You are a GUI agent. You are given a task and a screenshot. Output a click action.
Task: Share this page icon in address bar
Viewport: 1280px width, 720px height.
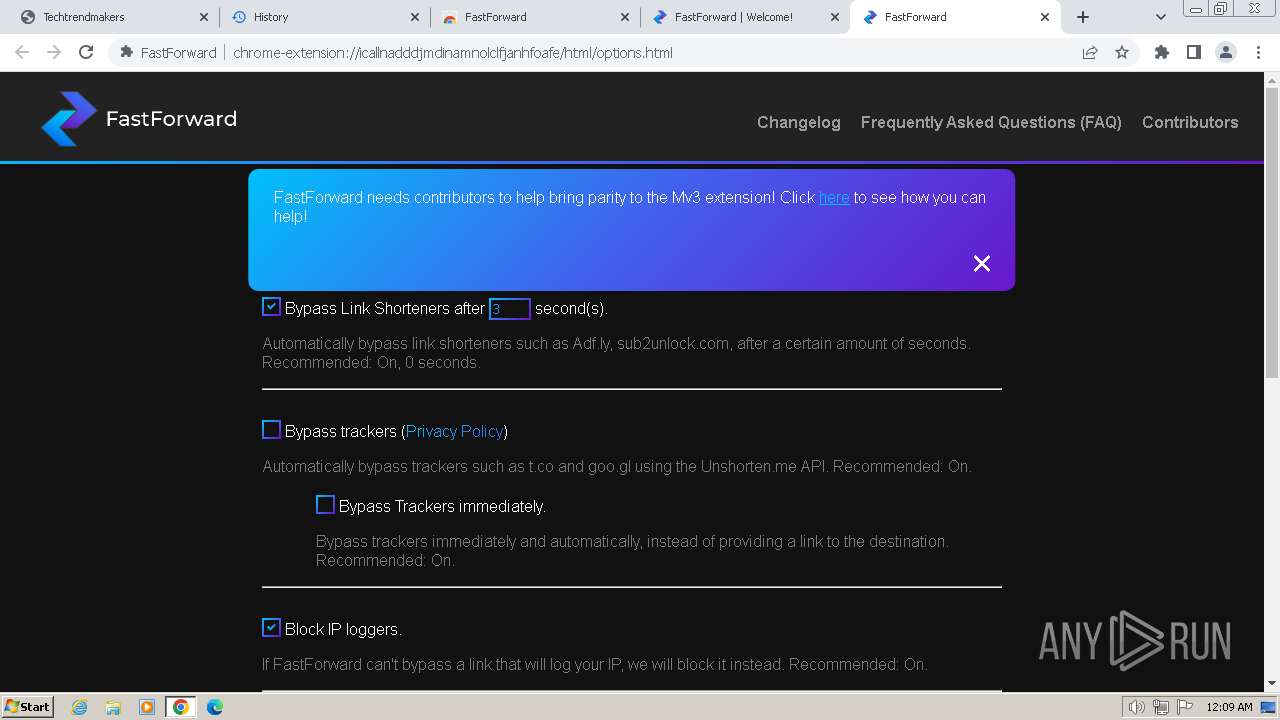tap(1090, 52)
